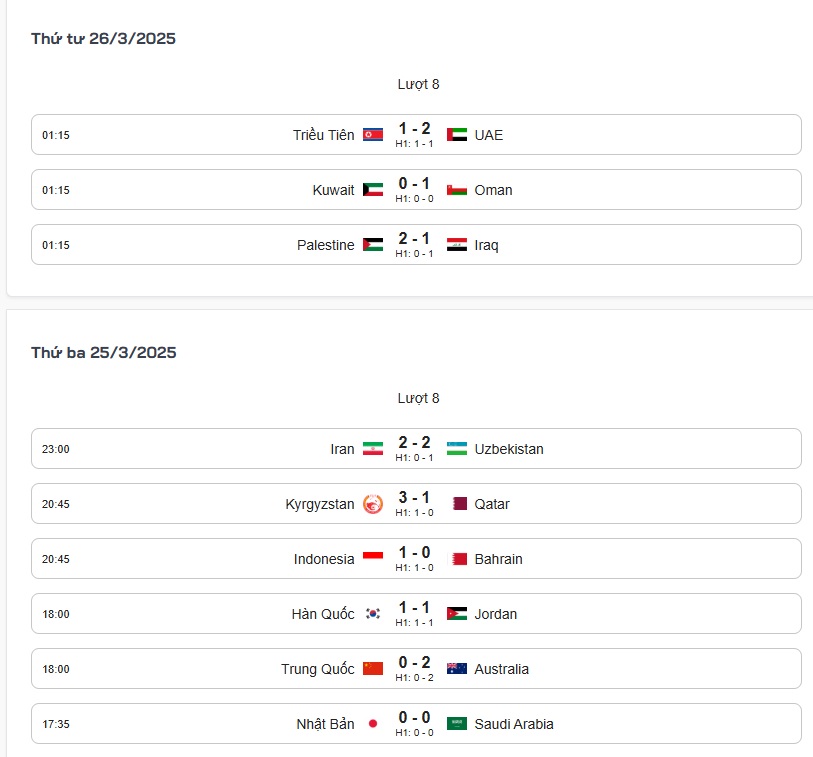Click the Kuwait flag icon
Screen dimensions: 813x757
coord(373,190)
